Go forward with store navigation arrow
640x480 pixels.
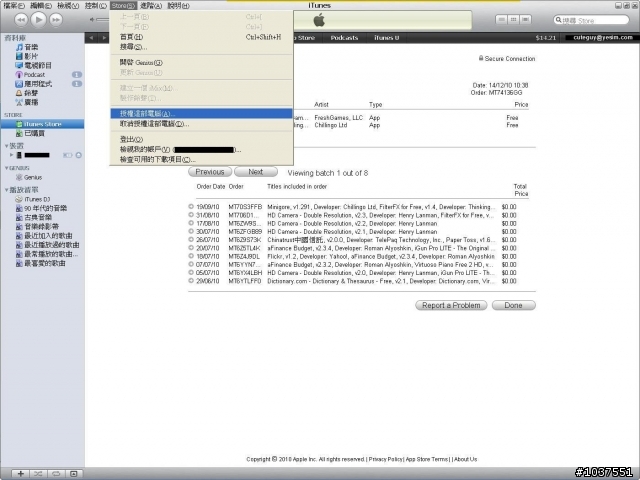click(x=104, y=38)
